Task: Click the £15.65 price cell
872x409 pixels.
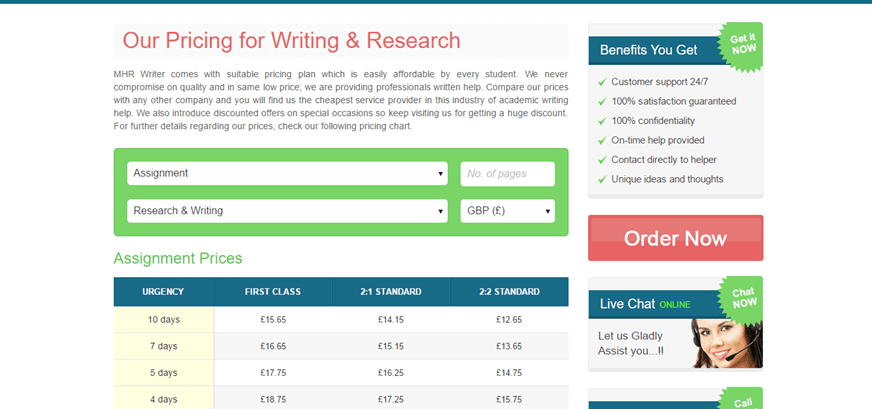Action: [273, 320]
